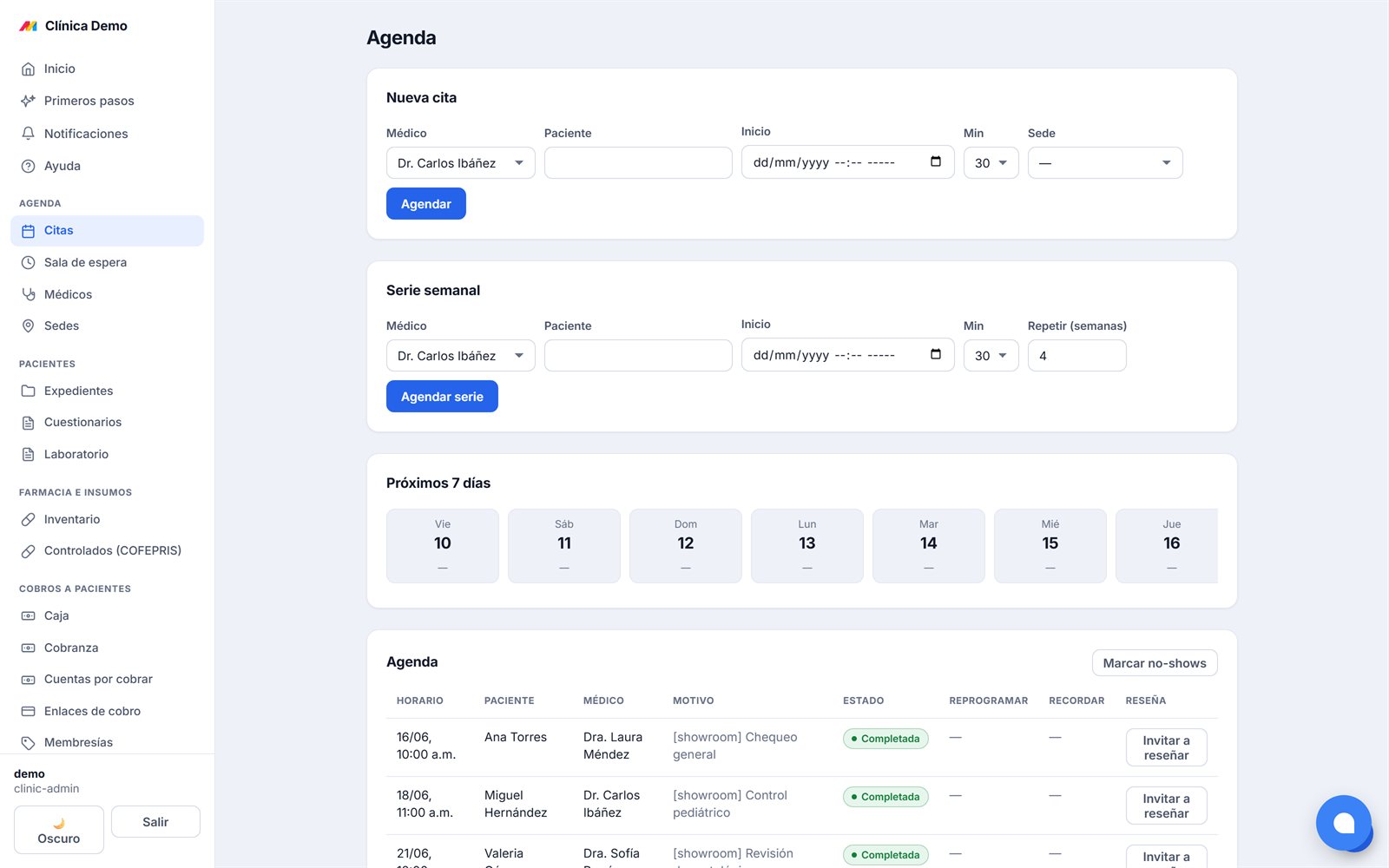Image resolution: width=1389 pixels, height=868 pixels.
Task: Open the chat bubble widget
Action: (1344, 823)
